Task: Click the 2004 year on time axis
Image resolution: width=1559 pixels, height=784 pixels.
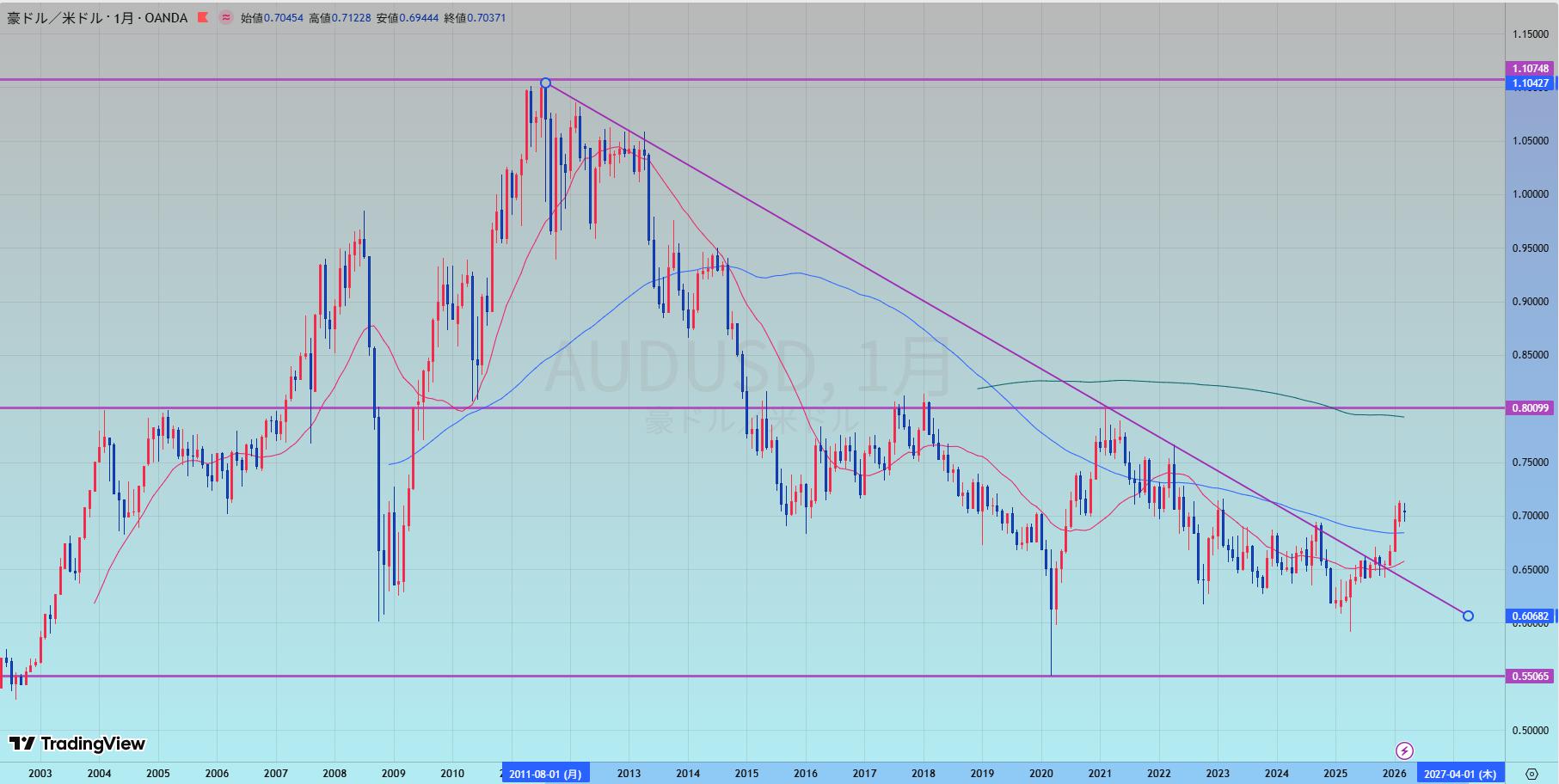Action: 99,774
